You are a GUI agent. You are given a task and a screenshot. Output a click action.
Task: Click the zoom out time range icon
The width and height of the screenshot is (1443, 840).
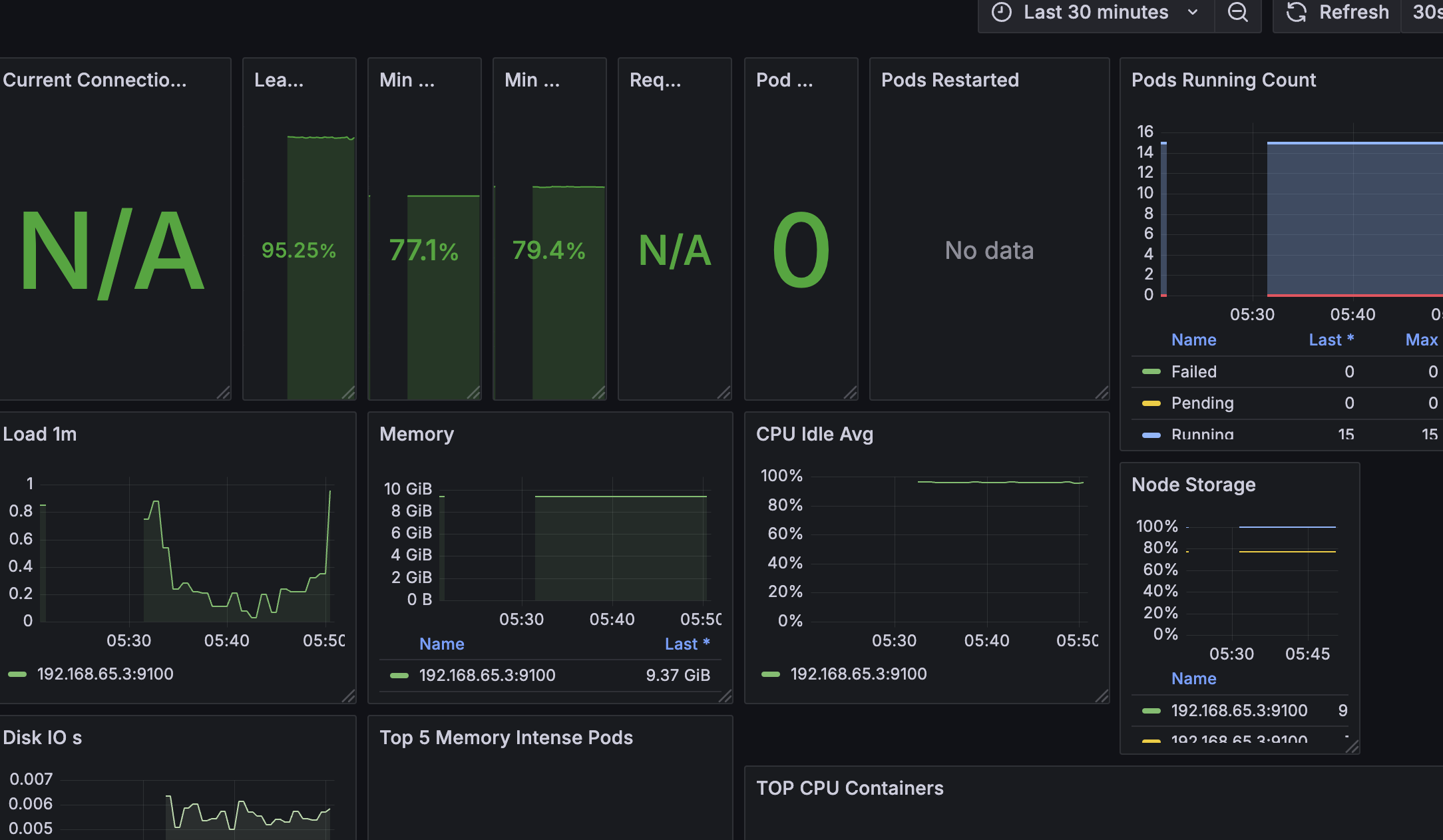[1237, 13]
